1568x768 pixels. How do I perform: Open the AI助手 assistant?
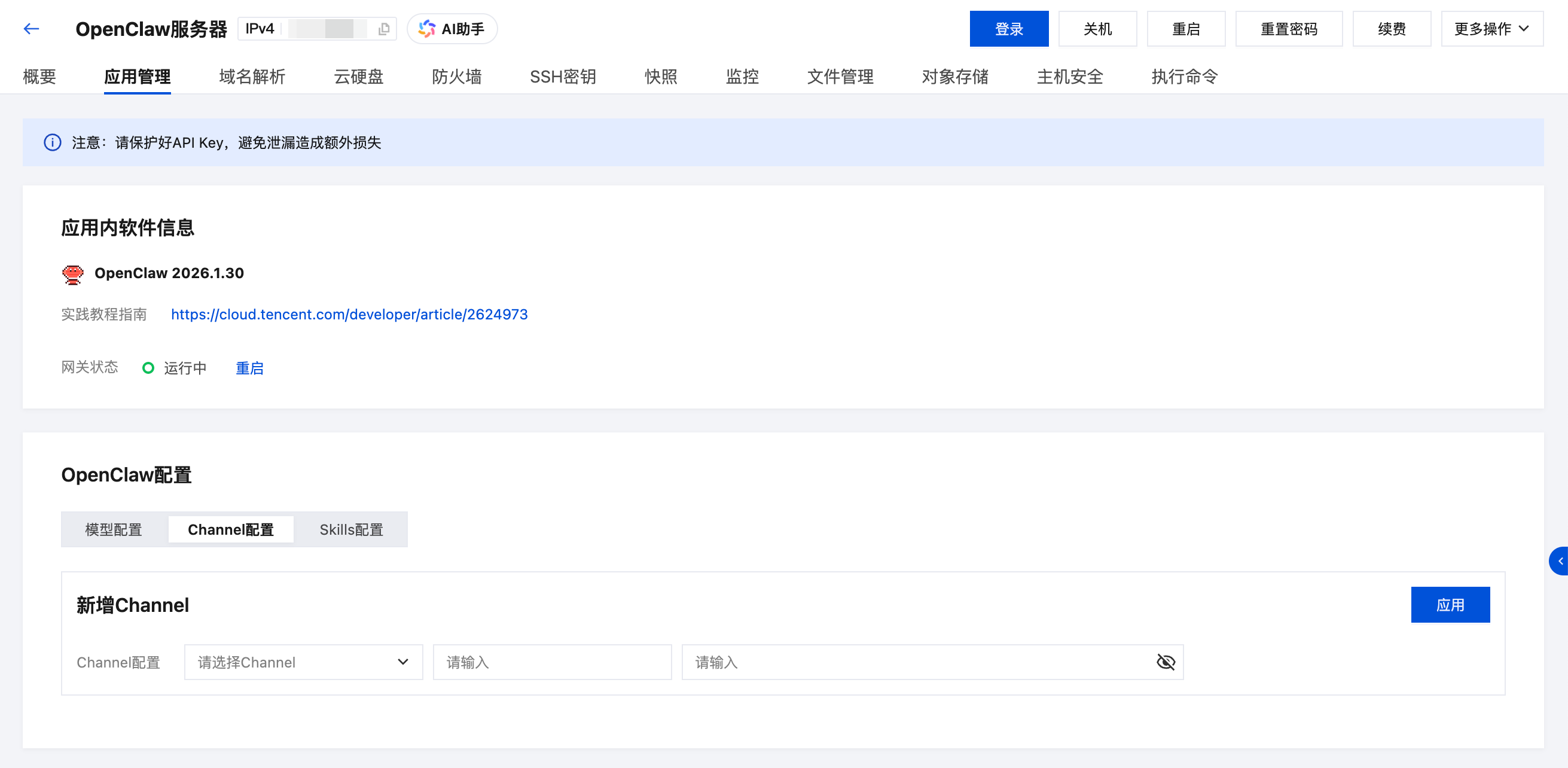click(x=452, y=29)
